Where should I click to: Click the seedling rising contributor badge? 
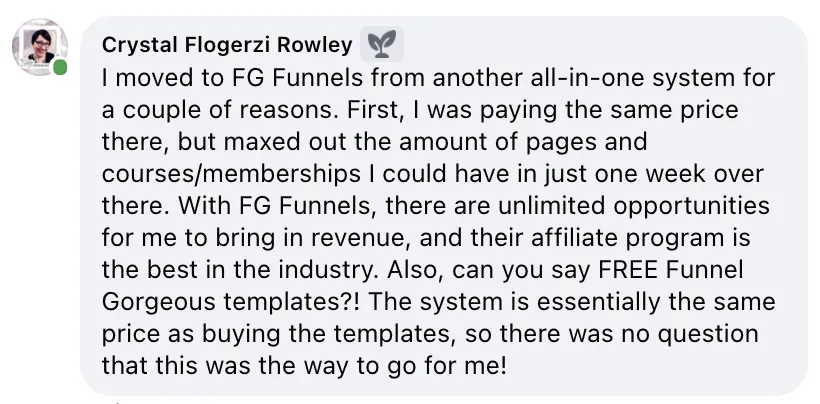382,44
